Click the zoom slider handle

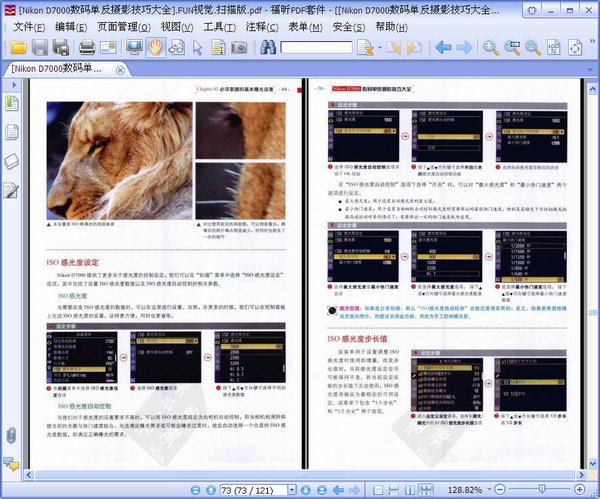[x=542, y=489]
